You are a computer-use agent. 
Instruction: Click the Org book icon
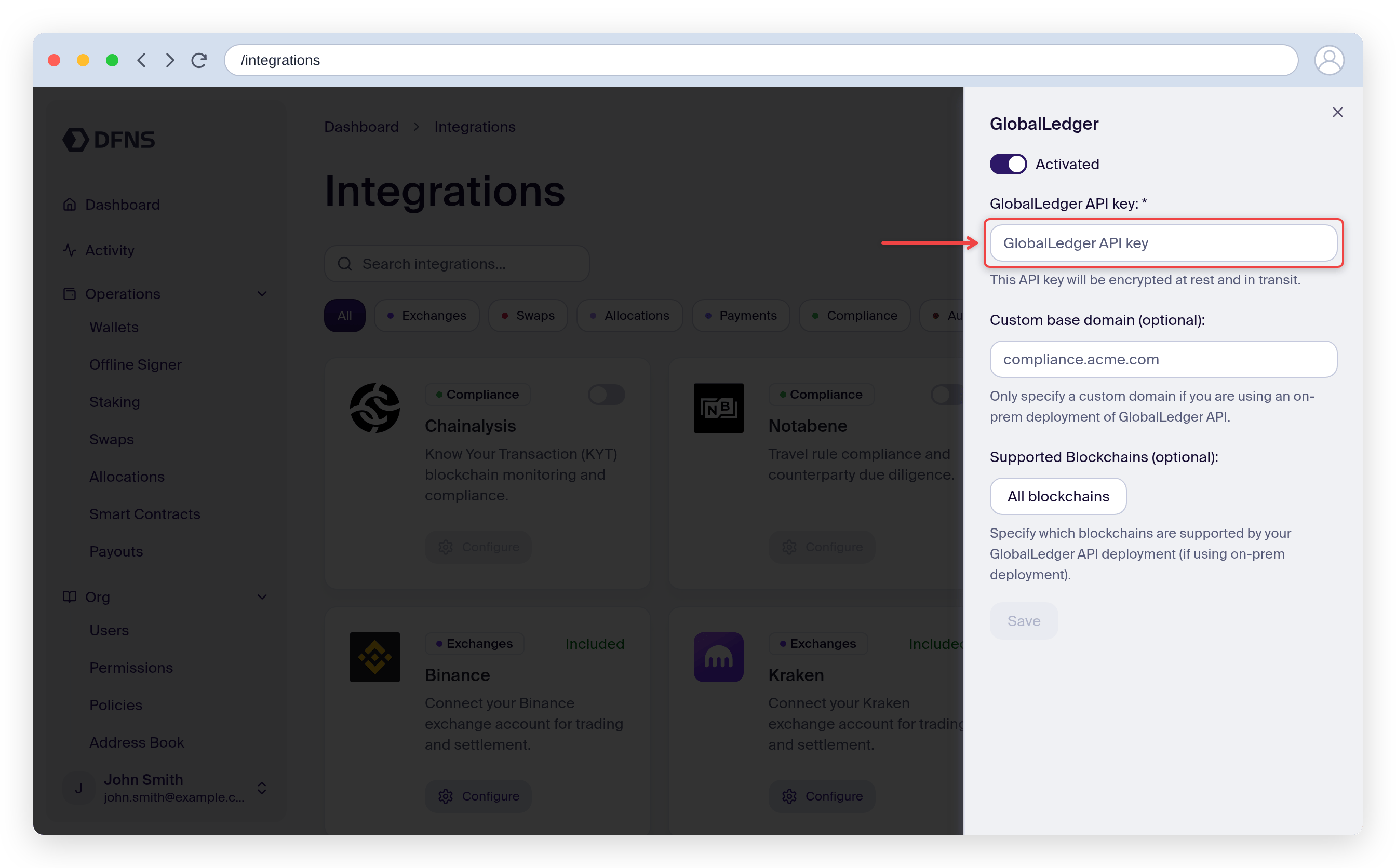click(70, 597)
